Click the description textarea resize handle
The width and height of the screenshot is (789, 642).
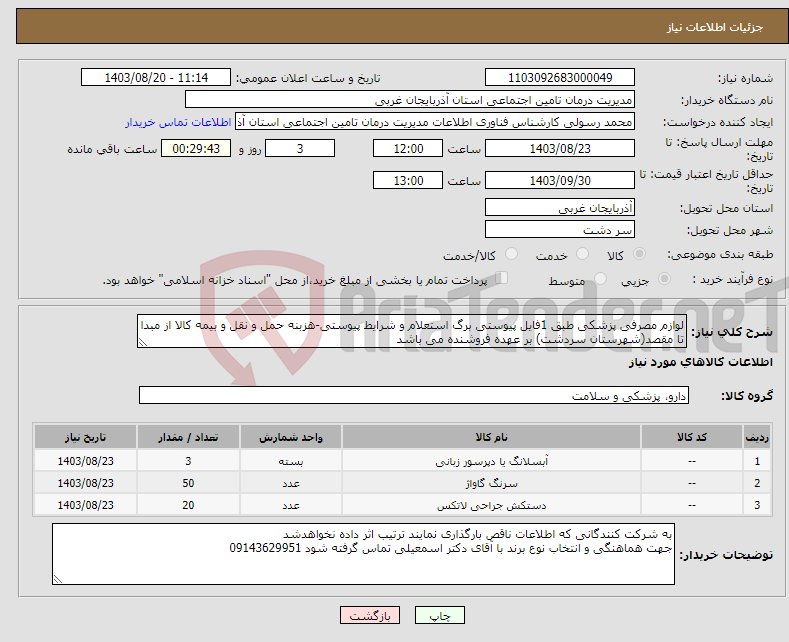[x=143, y=342]
